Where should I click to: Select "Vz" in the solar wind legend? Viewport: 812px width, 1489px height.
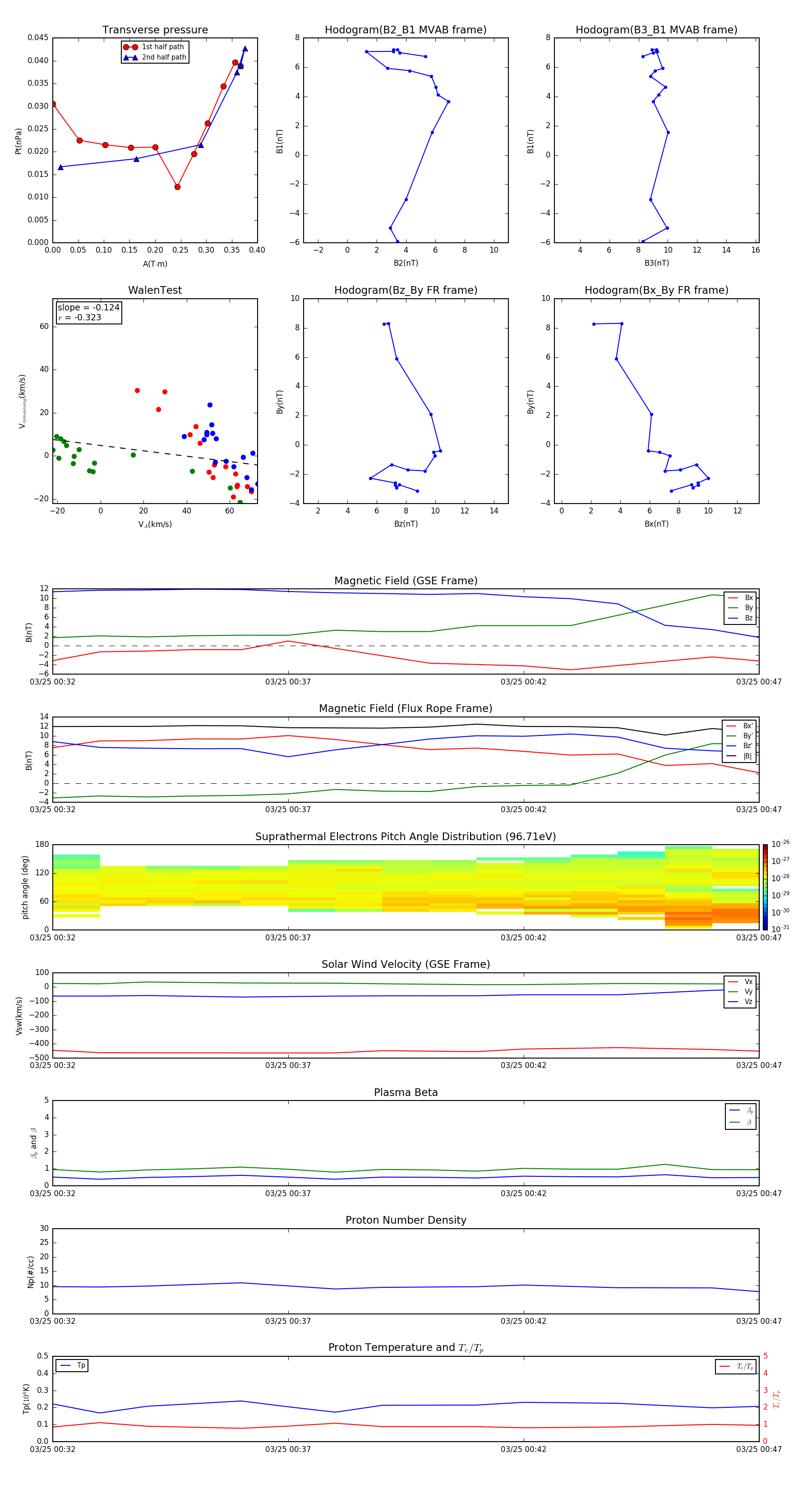click(740, 1002)
